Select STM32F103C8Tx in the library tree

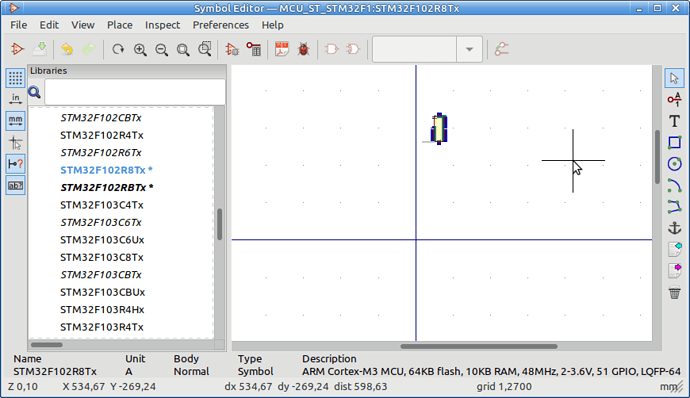(102, 257)
